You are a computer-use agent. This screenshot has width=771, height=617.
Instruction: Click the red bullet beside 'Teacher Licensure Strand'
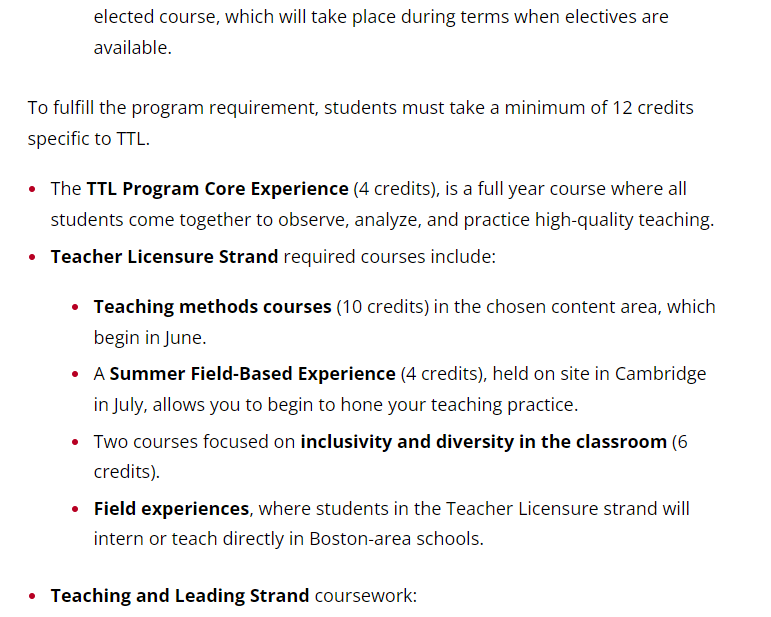click(32, 257)
